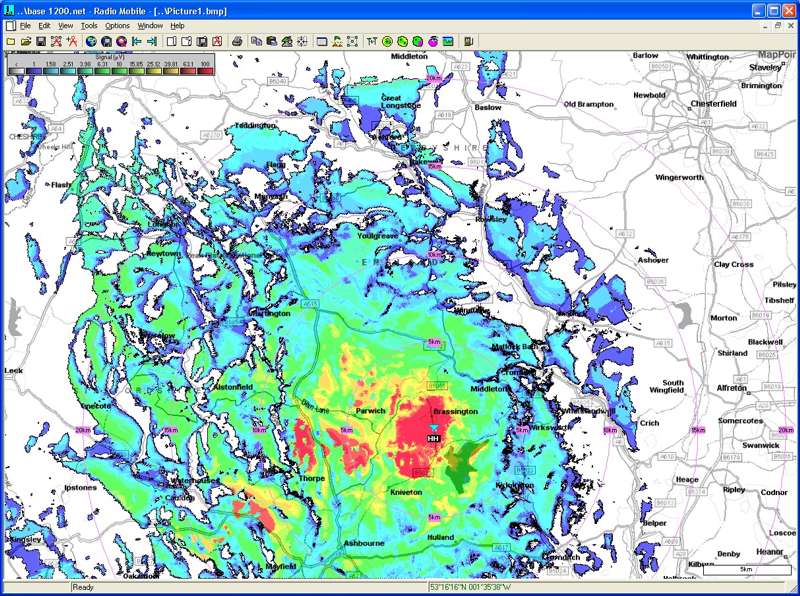Click the green circle with pink wedge icon

pyautogui.click(x=417, y=41)
